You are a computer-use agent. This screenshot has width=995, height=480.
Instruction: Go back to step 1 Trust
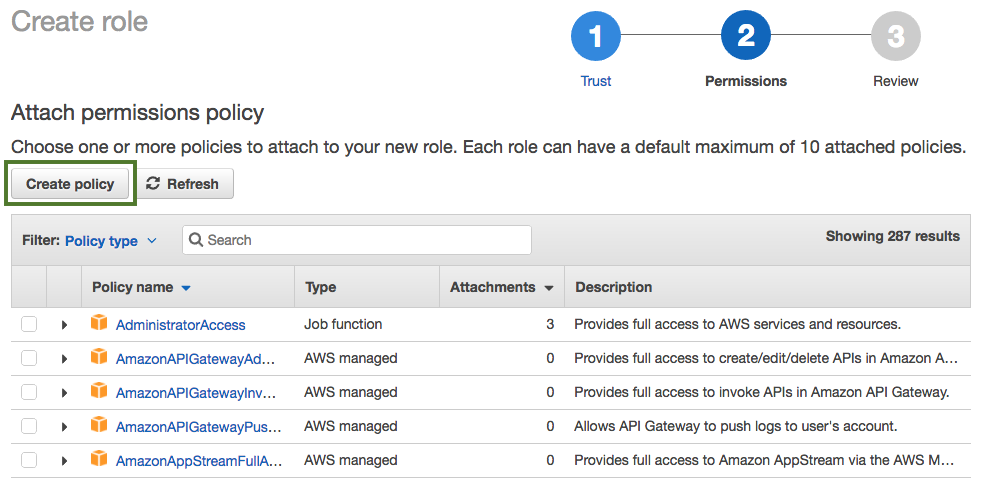pyautogui.click(x=596, y=38)
